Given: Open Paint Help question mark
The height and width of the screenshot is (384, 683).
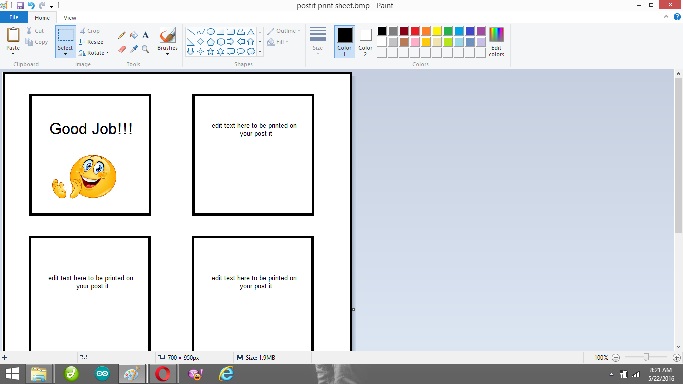Looking at the screenshot, I should point(677,17).
